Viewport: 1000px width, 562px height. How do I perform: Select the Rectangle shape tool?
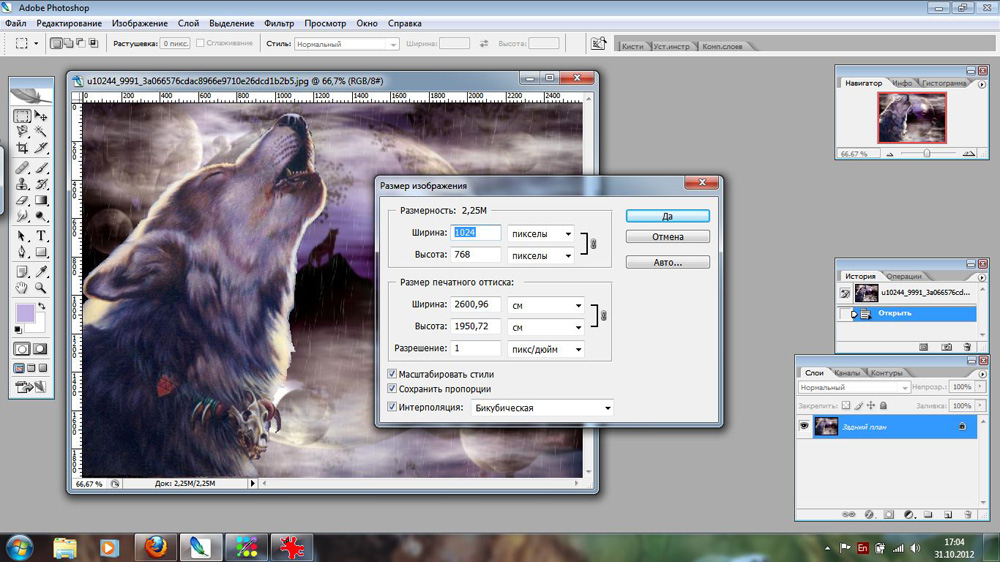41,252
